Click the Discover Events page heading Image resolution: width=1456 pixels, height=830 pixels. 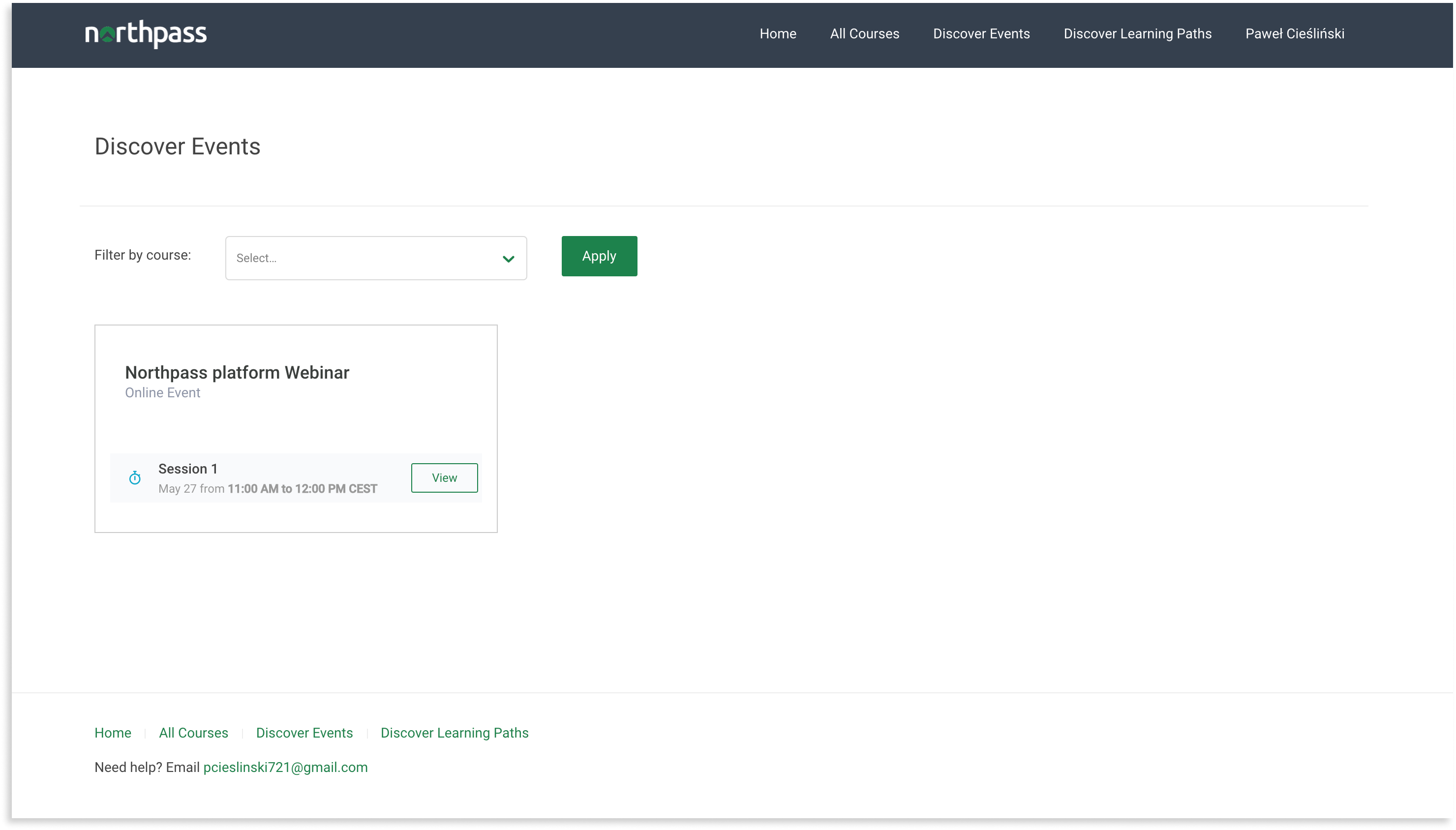[177, 147]
